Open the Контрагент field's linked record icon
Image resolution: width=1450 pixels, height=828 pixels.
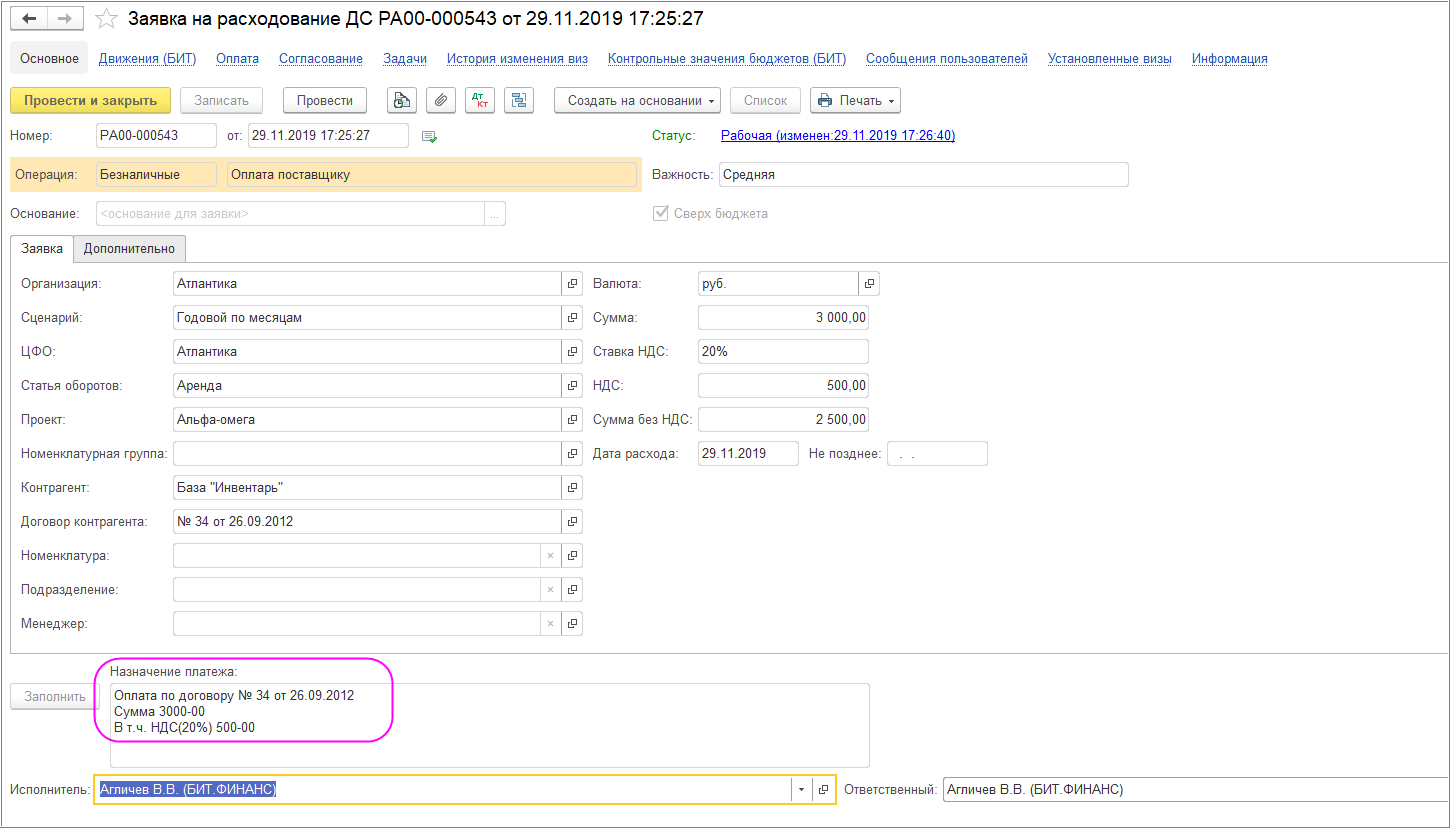573,488
